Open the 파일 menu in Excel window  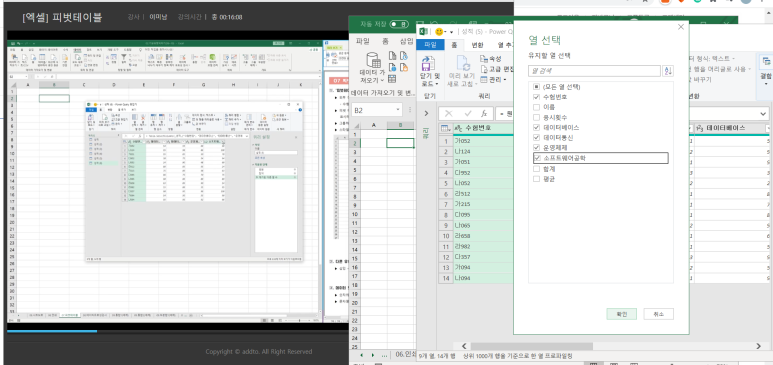click(363, 41)
